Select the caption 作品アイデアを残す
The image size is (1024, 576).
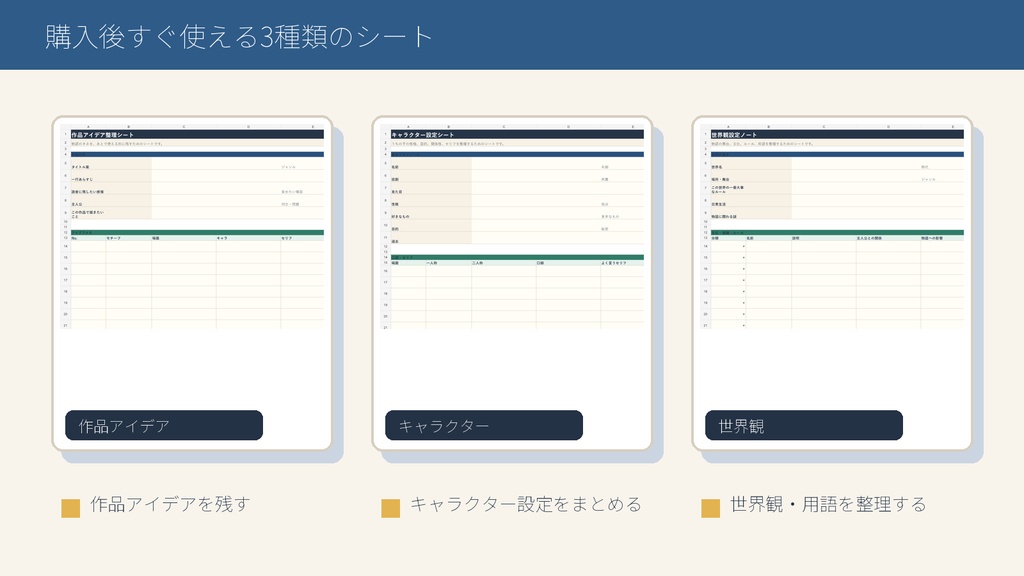click(170, 504)
